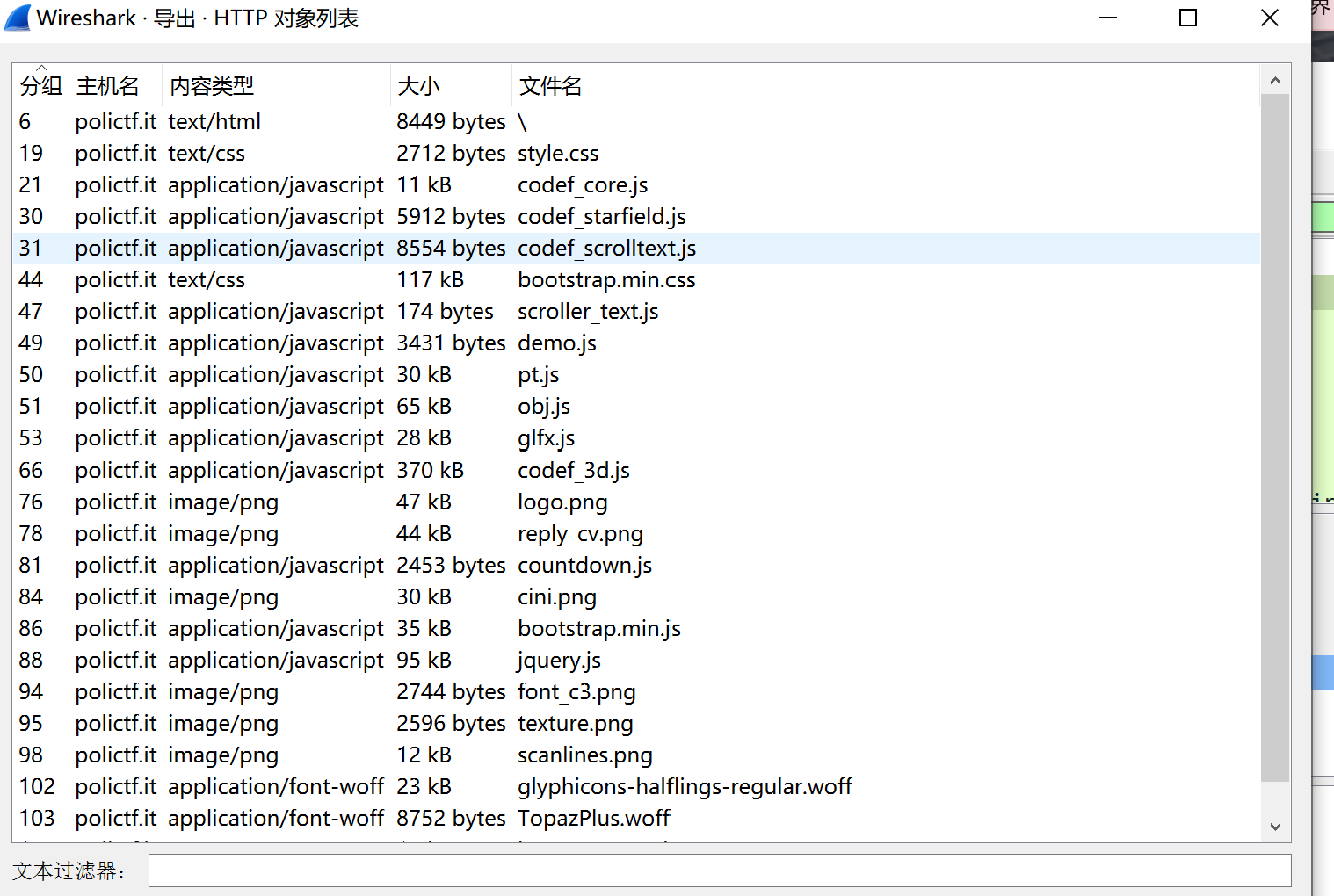
Task: Click packet number 103 cell
Action: coord(37,819)
